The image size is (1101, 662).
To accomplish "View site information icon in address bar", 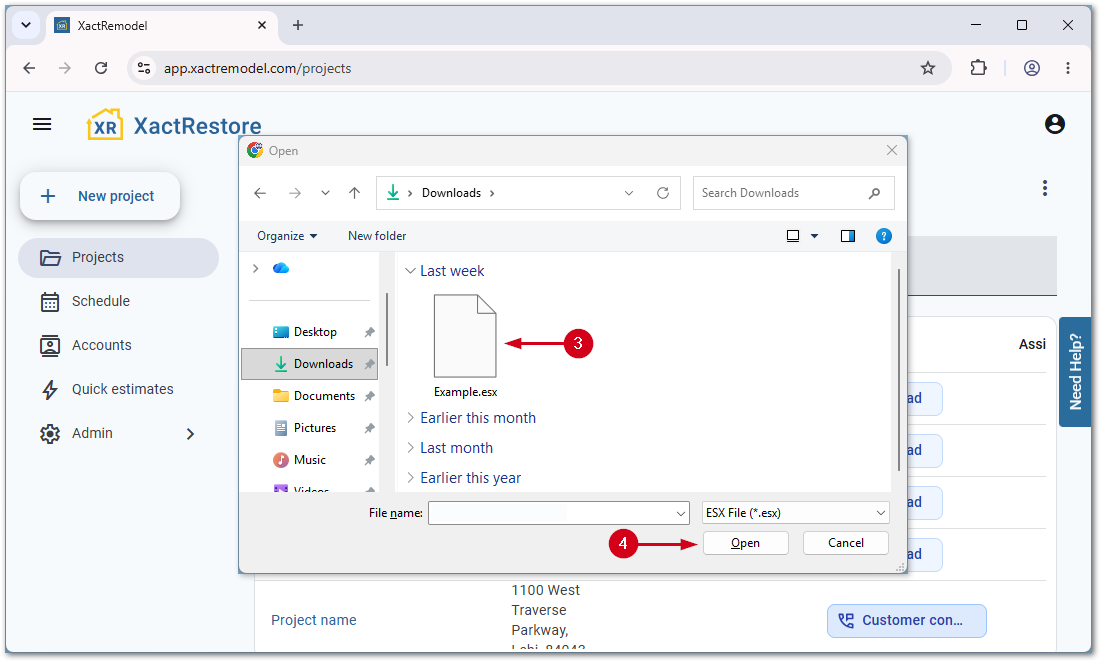I will coord(144,68).
